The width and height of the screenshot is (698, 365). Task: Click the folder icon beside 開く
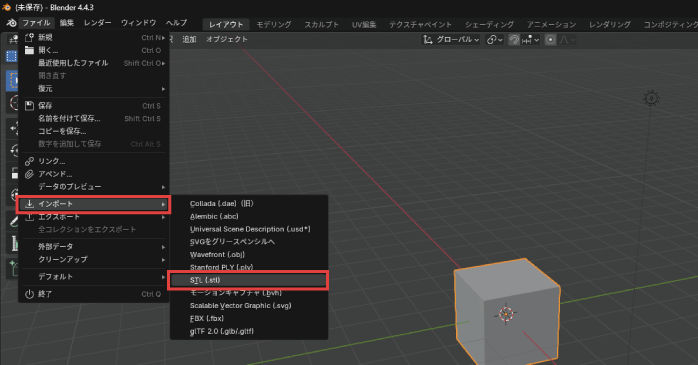[29, 50]
